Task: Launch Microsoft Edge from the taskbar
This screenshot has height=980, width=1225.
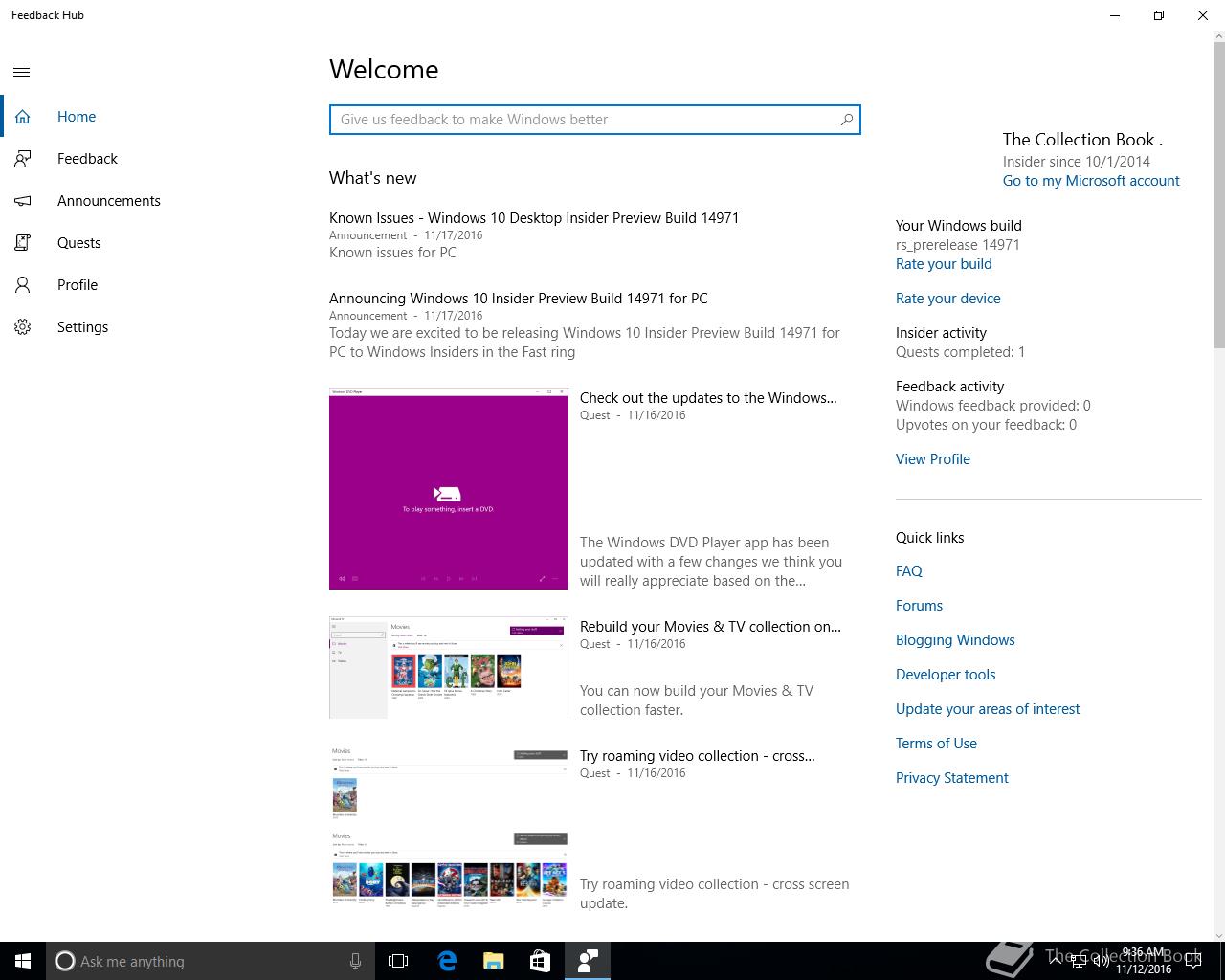Action: click(x=446, y=961)
